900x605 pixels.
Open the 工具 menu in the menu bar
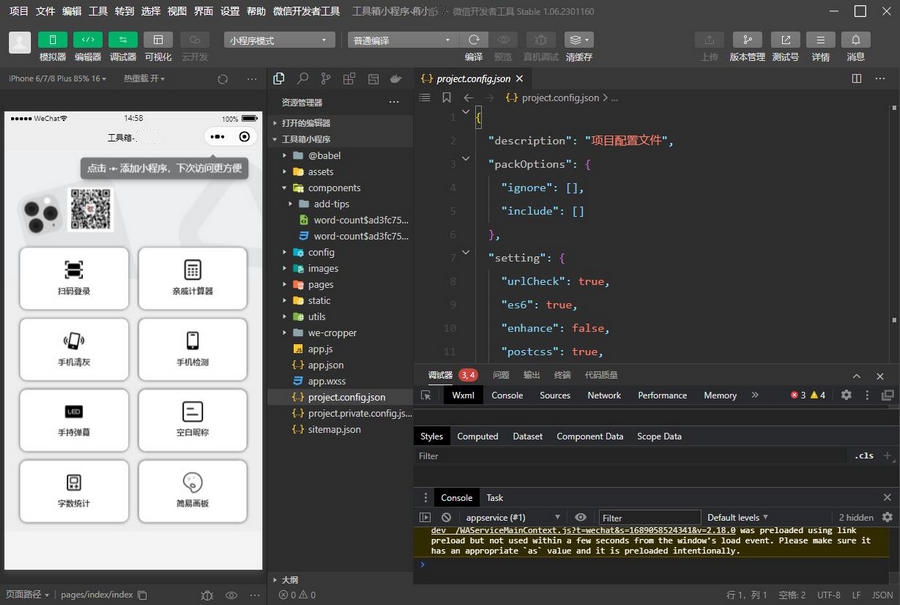(98, 11)
